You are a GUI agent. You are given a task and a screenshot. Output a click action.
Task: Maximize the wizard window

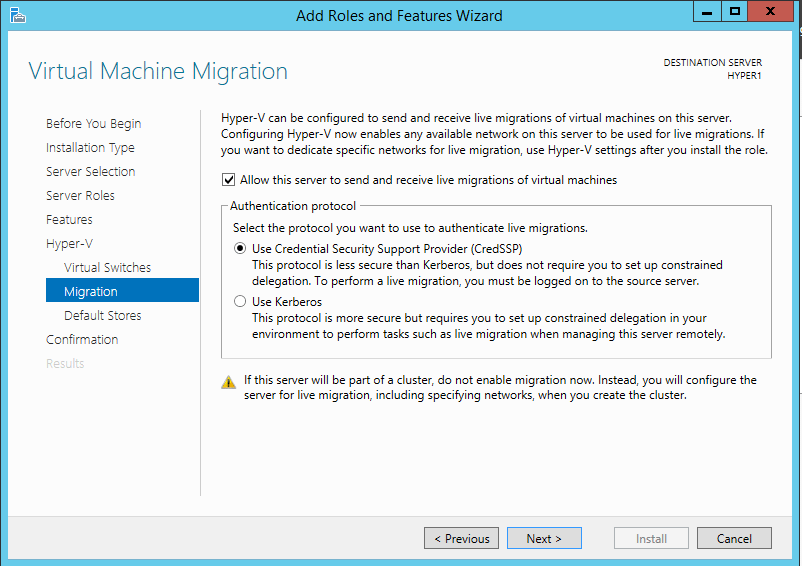[735, 12]
